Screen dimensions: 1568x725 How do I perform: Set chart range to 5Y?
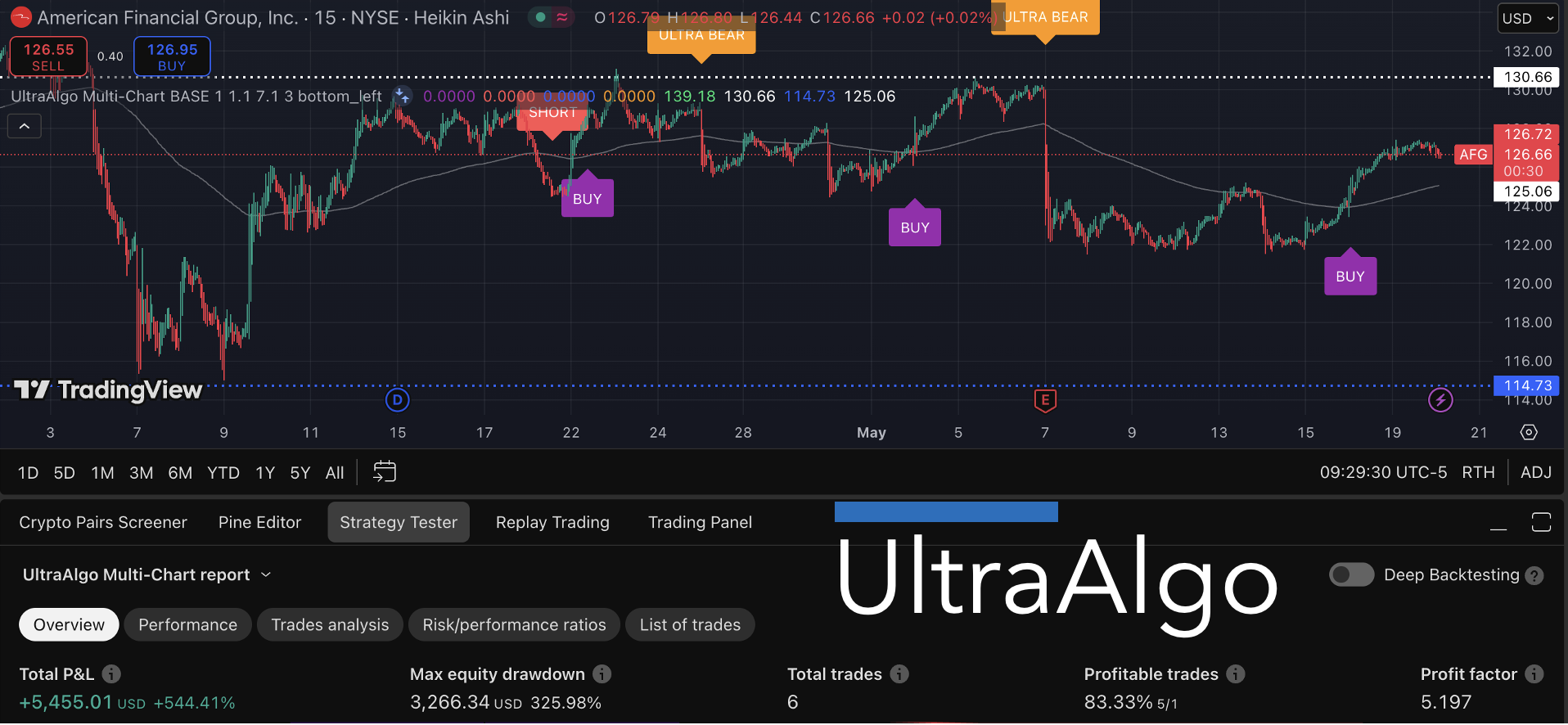pos(300,472)
